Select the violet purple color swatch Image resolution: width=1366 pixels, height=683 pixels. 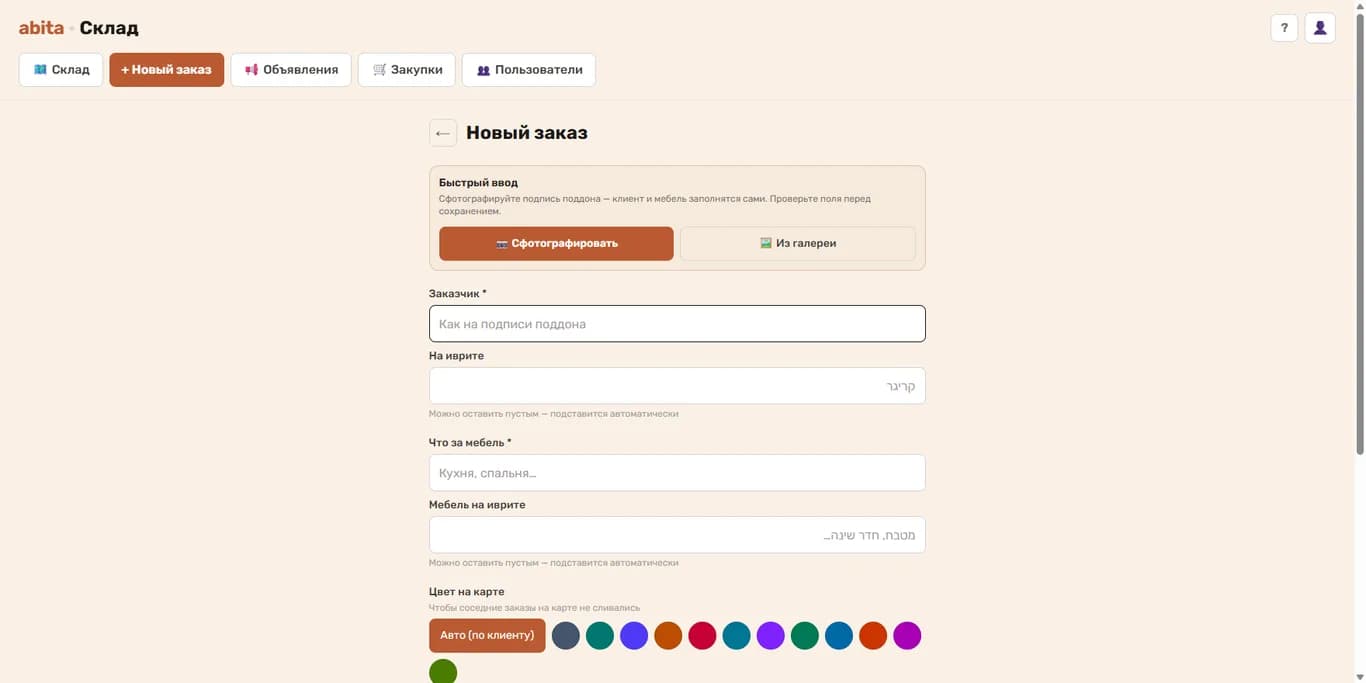770,635
